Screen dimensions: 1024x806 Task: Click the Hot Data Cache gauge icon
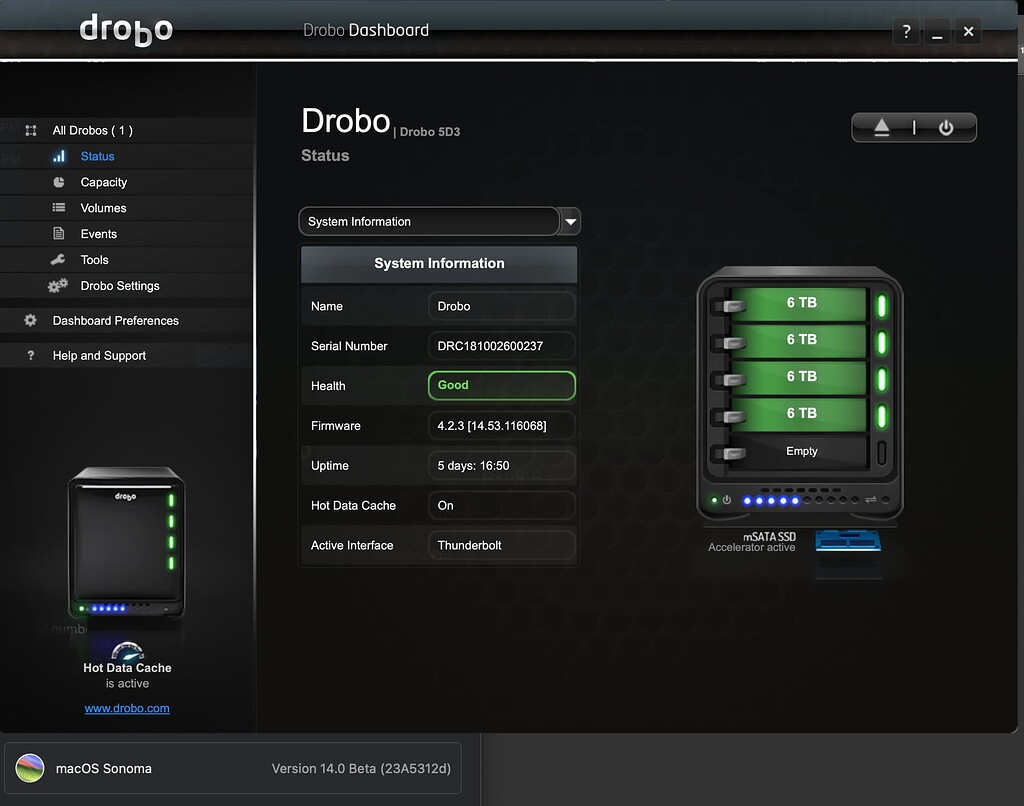point(127,650)
